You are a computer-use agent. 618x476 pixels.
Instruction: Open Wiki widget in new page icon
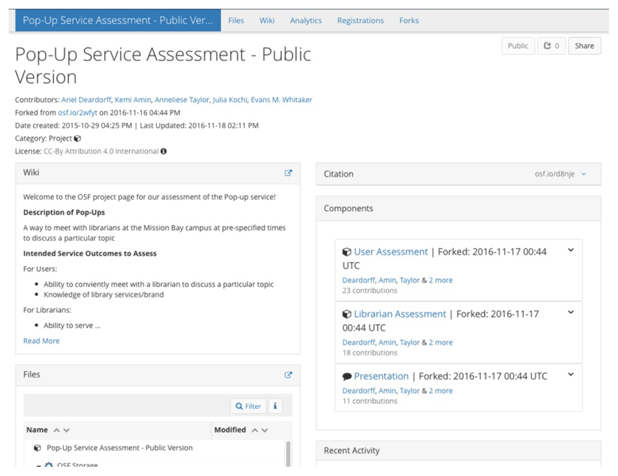pyautogui.click(x=288, y=173)
